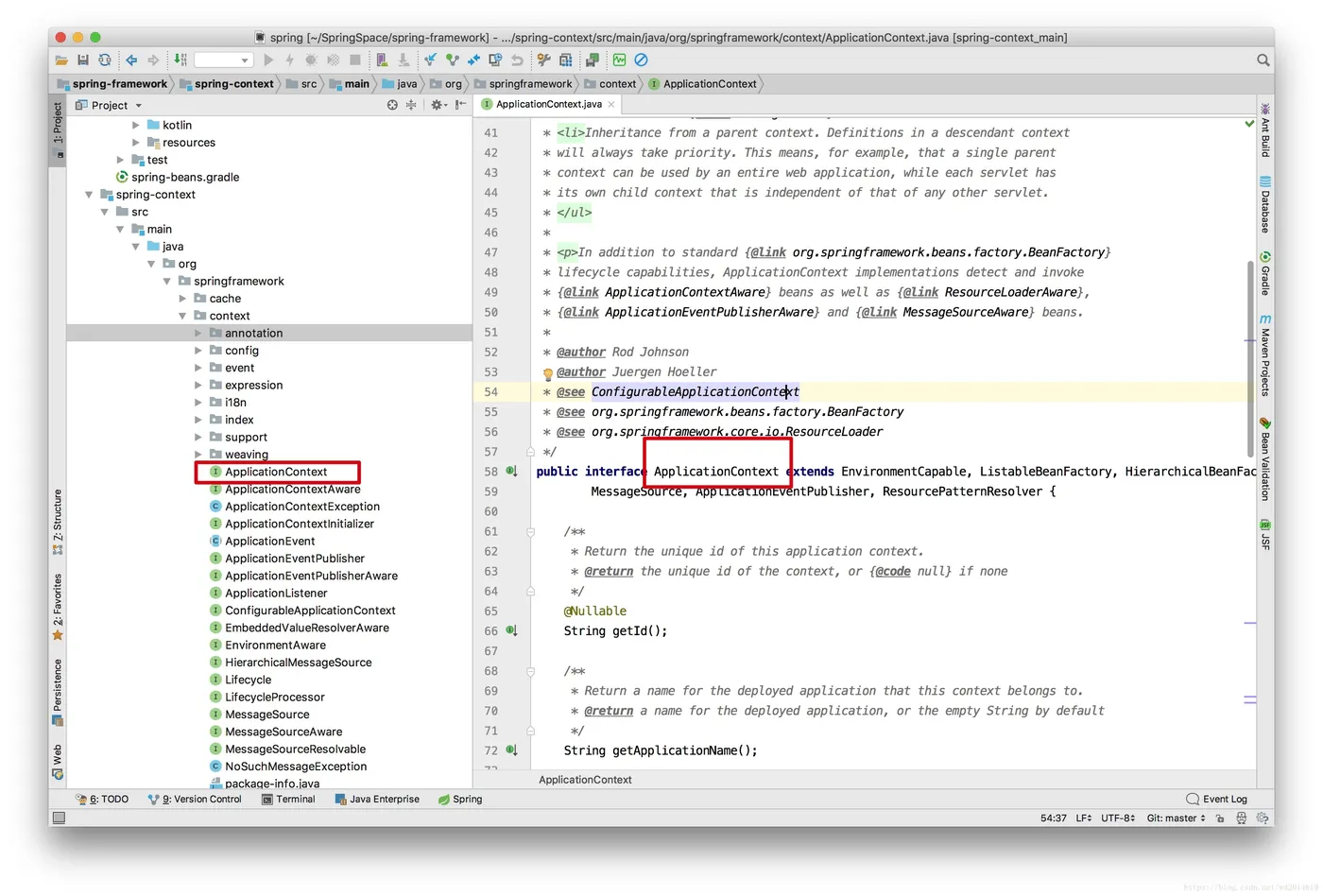Viewport: 1323px width, 896px height.
Task: Expand the i18n package
Action: [198, 403]
